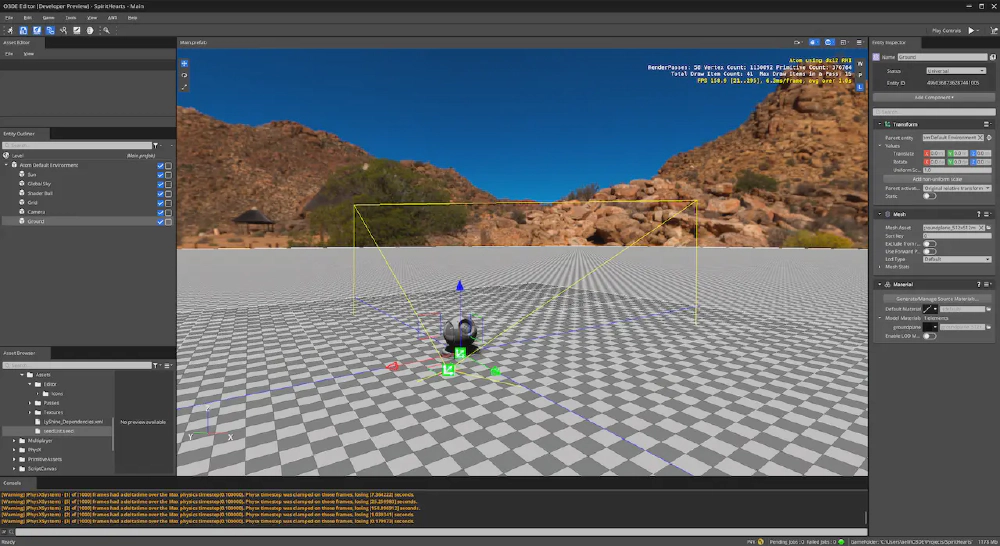Open the Lod Type dropdown

click(955, 259)
